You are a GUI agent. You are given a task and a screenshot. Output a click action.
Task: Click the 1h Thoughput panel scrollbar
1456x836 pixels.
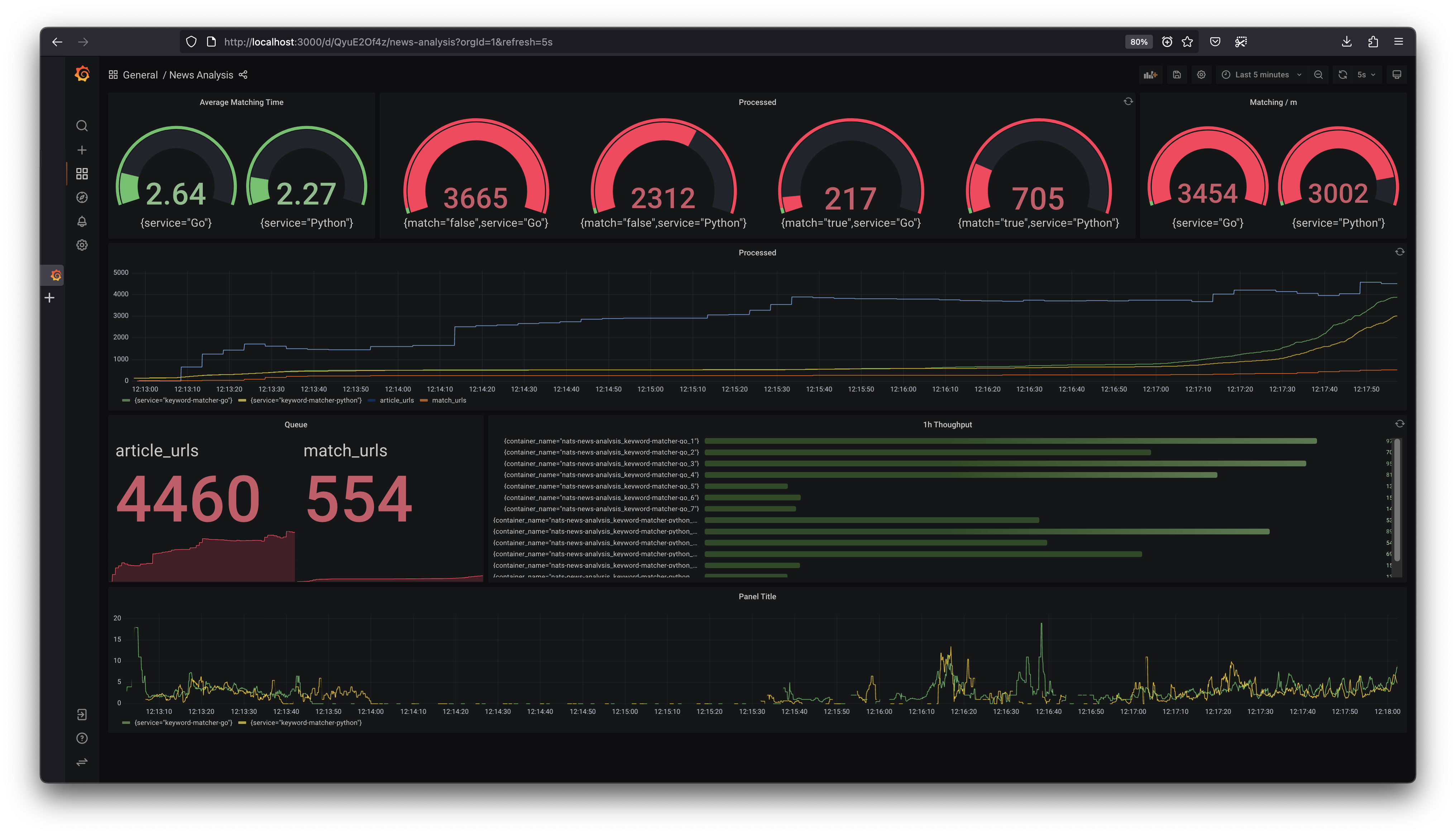[x=1397, y=500]
